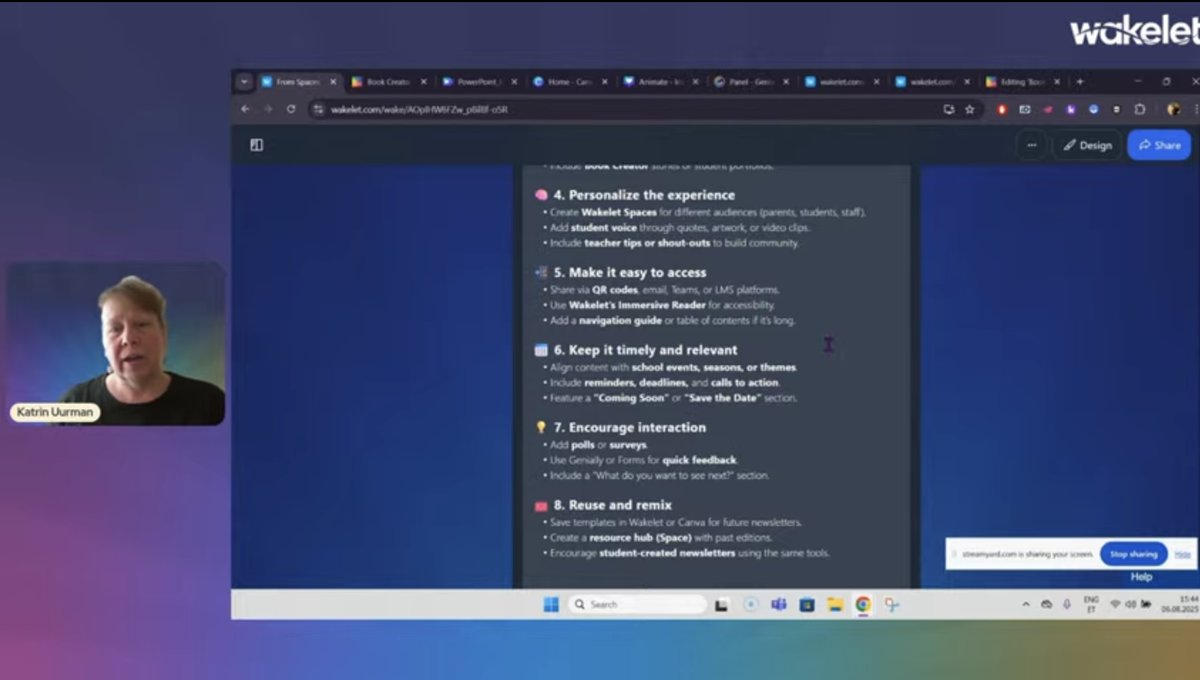Image resolution: width=1200 pixels, height=680 pixels.
Task: Open Microsoft Store from the taskbar
Action: (x=807, y=604)
